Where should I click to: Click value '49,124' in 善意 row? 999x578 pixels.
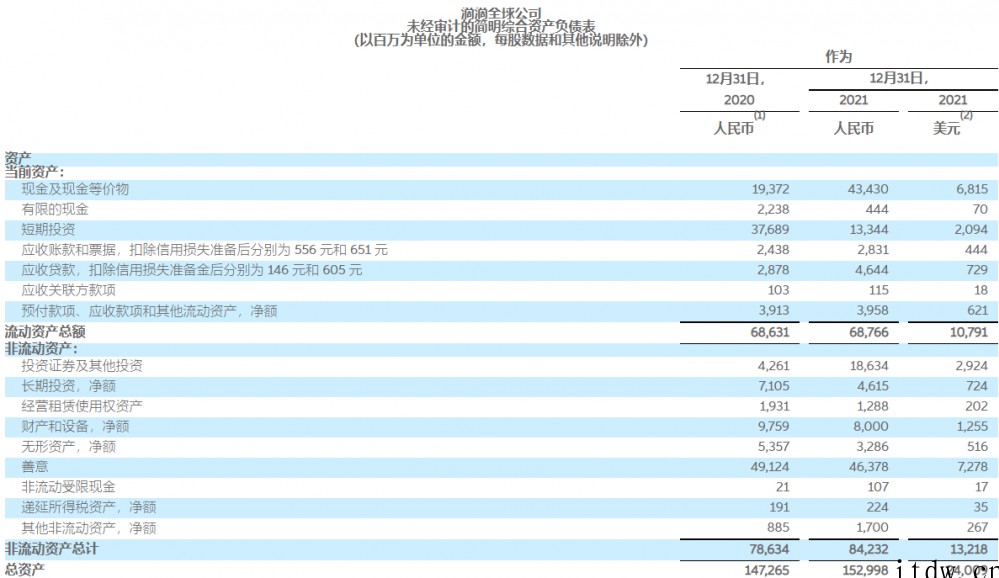pos(770,467)
